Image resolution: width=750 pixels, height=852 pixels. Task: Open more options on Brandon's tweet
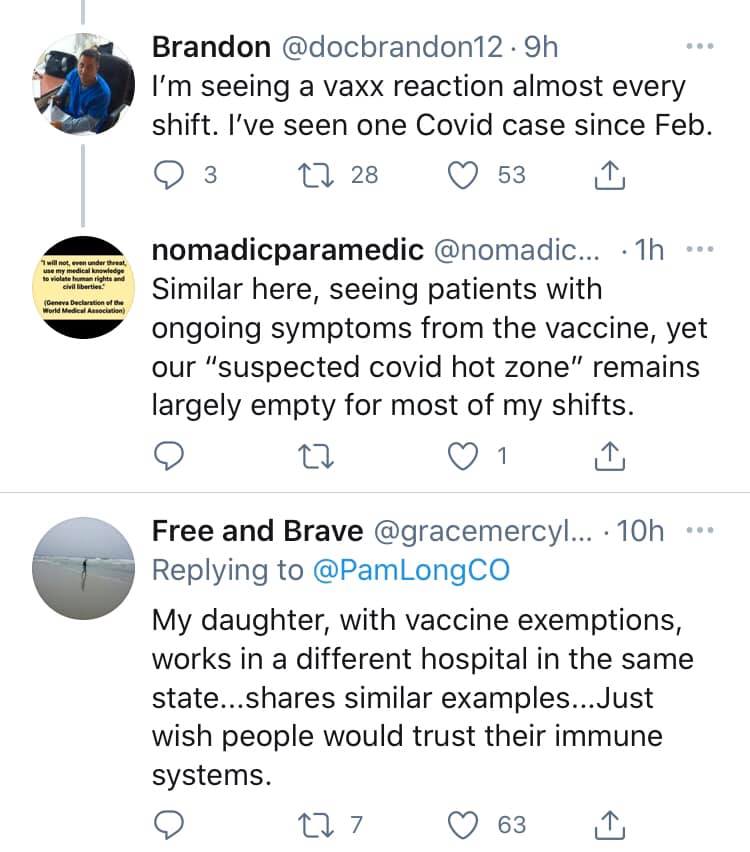click(699, 47)
